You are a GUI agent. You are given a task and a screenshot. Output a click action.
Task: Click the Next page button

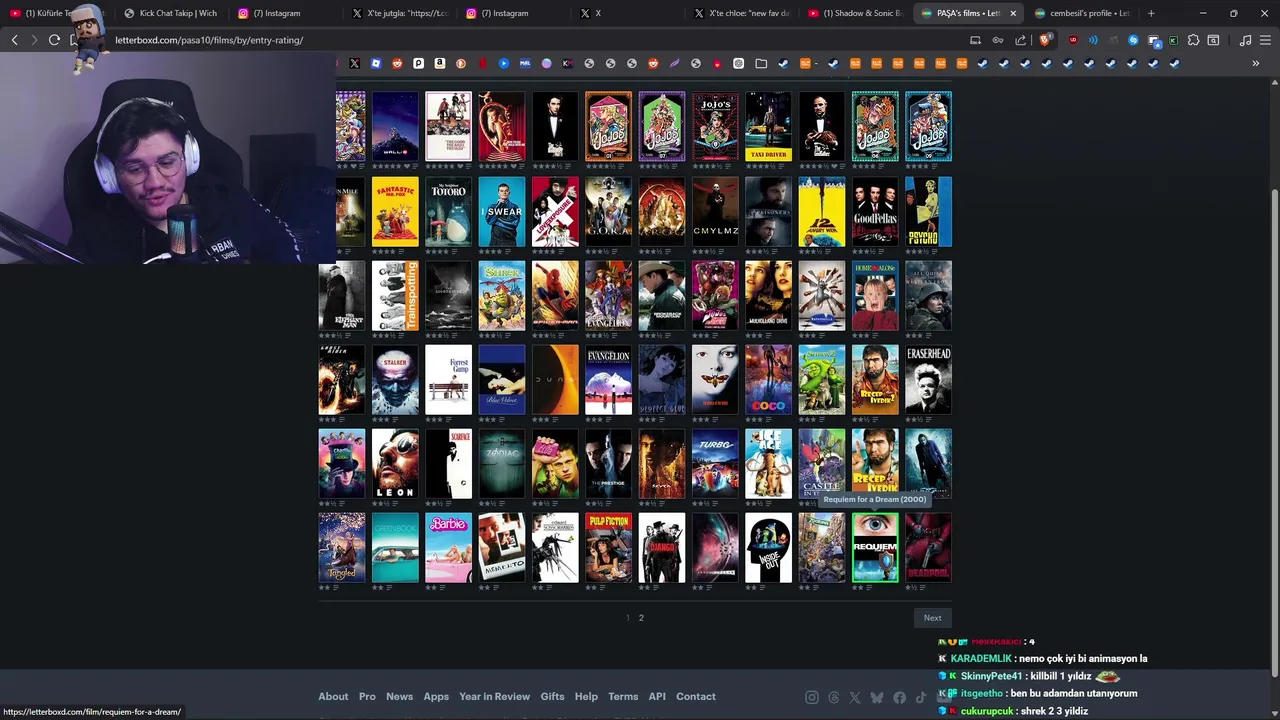932,618
